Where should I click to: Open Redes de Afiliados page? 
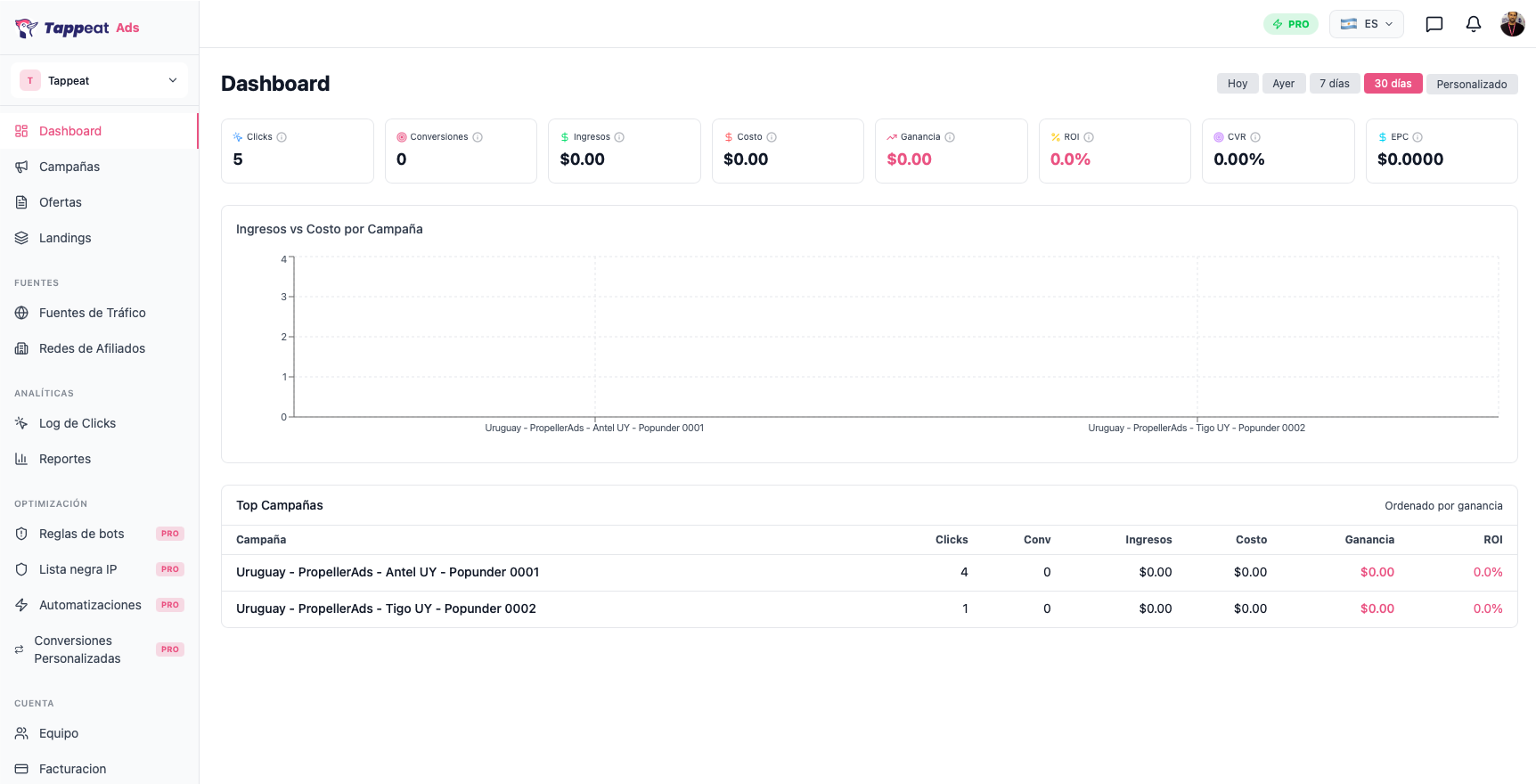(99, 348)
